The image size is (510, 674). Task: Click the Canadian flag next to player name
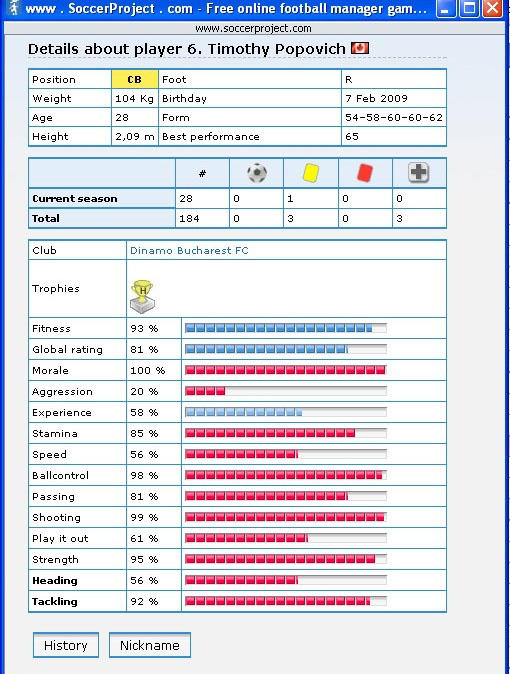pyautogui.click(x=359, y=48)
